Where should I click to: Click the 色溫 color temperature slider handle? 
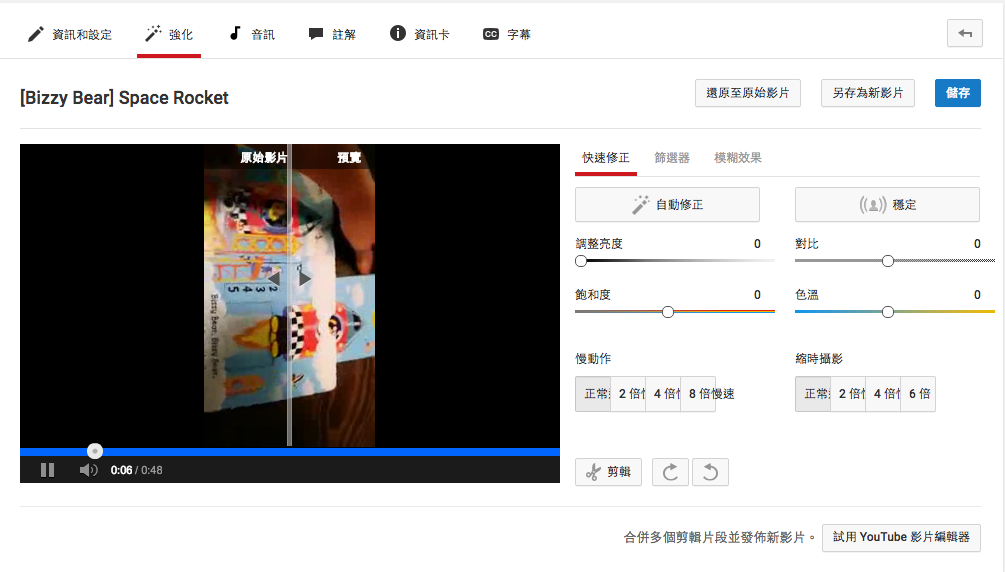(888, 312)
